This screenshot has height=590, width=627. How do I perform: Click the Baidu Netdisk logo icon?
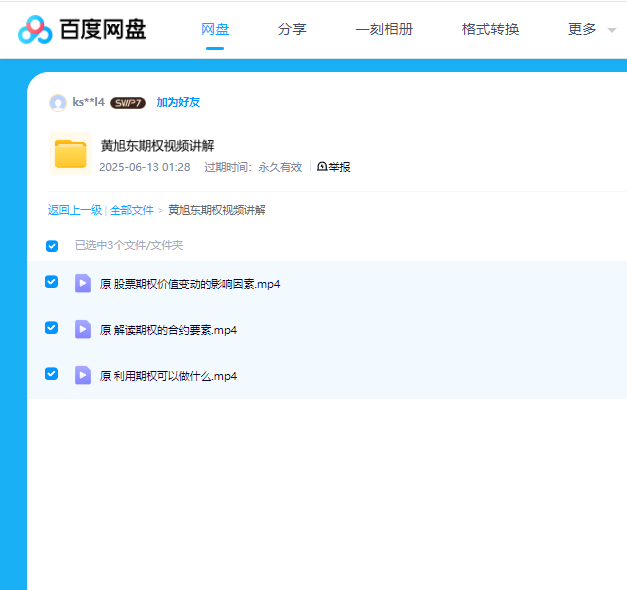point(35,30)
